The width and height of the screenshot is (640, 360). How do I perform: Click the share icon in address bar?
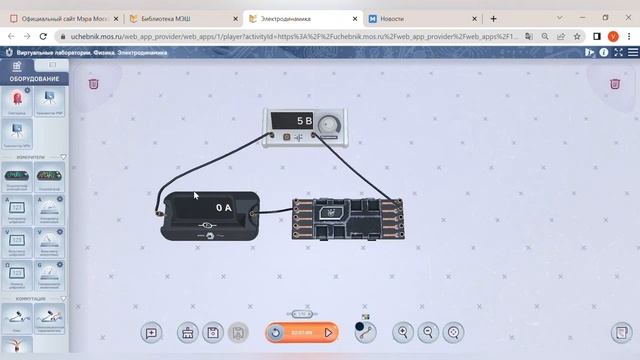click(561, 36)
